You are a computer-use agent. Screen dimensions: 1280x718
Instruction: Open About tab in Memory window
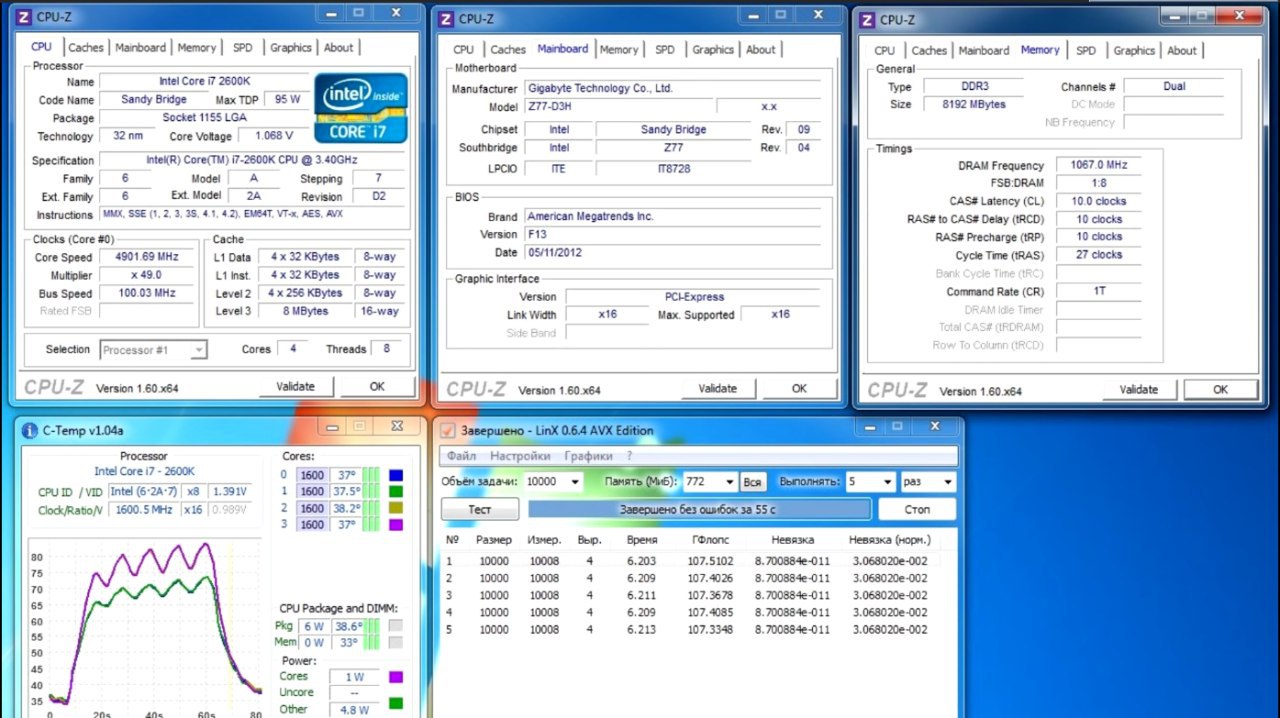[1181, 50]
